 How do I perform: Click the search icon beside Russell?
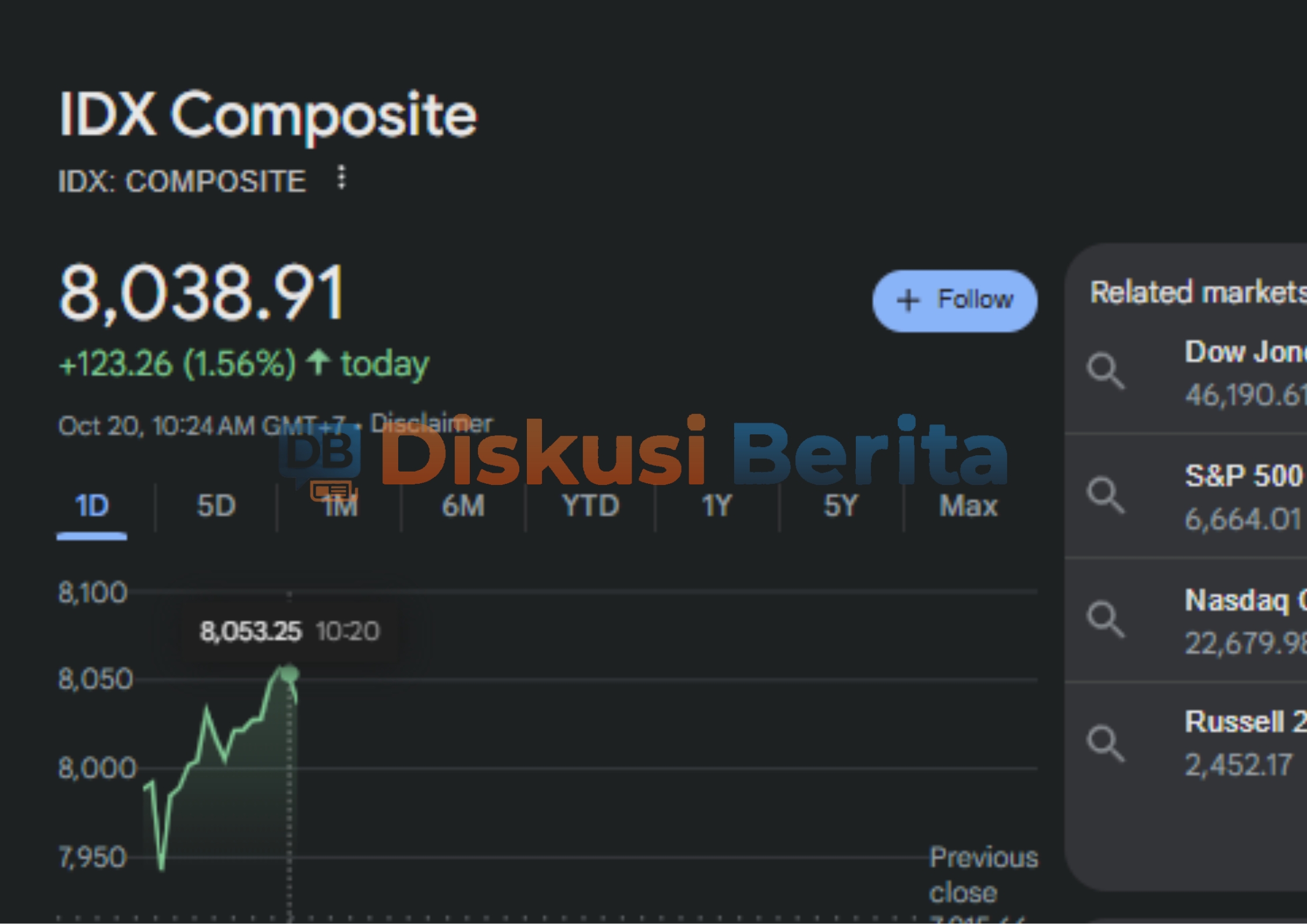pyautogui.click(x=1105, y=744)
